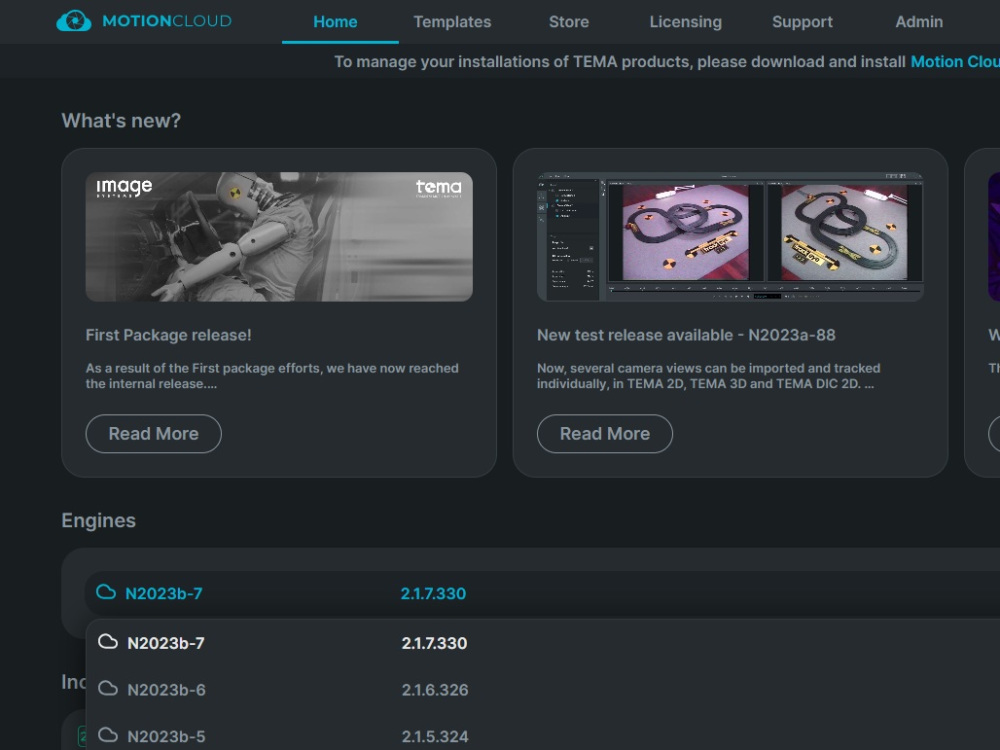Click Read More under First Package release
Viewport: 1000px width, 750px height.
(154, 434)
